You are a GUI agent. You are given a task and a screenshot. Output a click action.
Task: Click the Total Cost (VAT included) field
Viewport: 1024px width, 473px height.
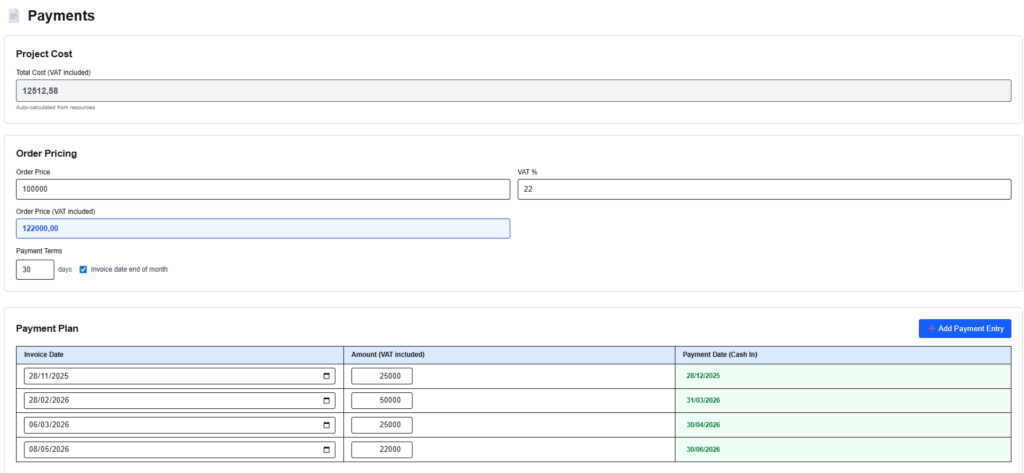click(513, 90)
